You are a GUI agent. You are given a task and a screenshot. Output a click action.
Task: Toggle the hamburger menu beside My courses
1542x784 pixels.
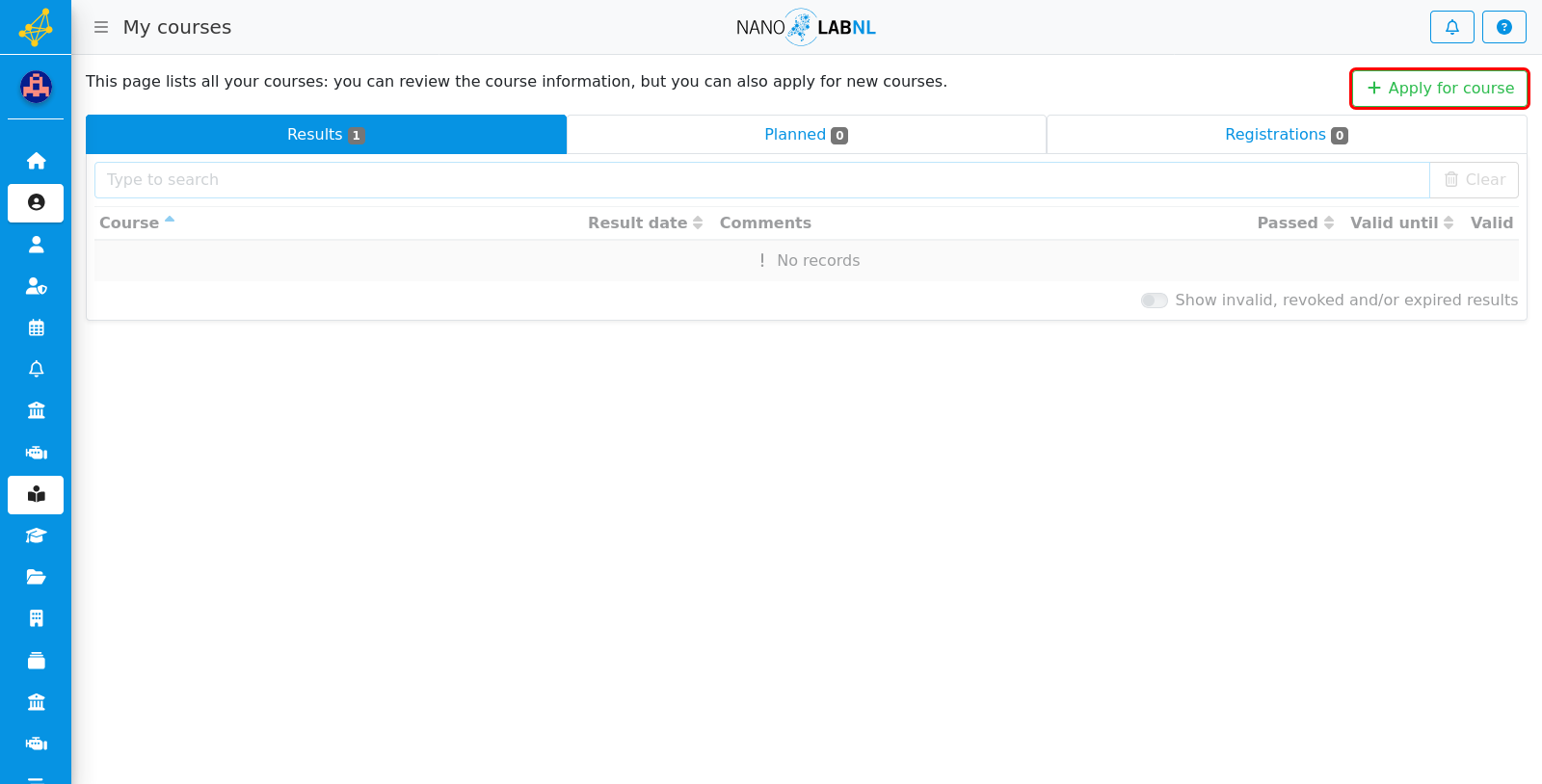click(x=101, y=27)
